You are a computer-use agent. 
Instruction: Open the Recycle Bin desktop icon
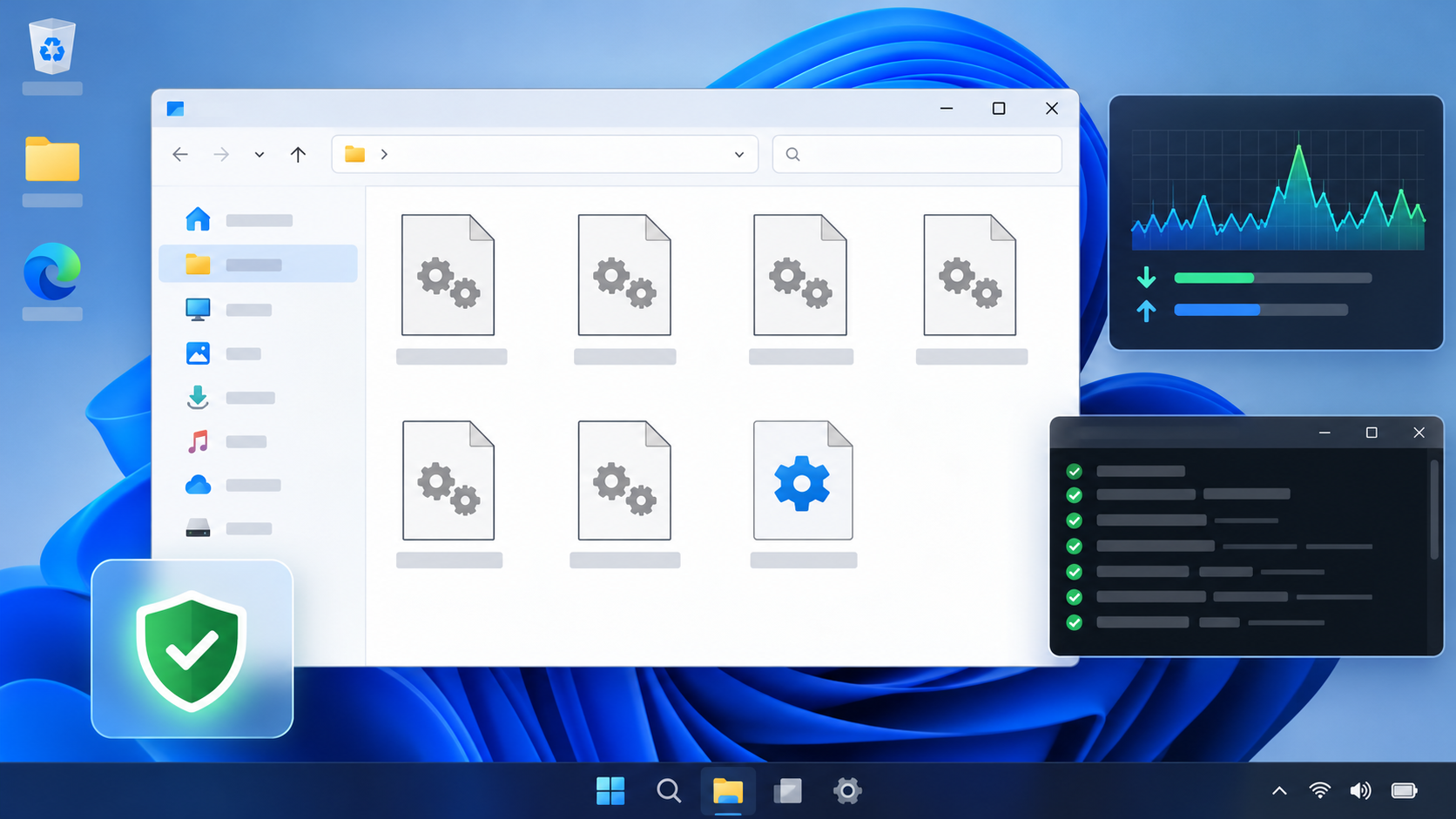pos(52,46)
